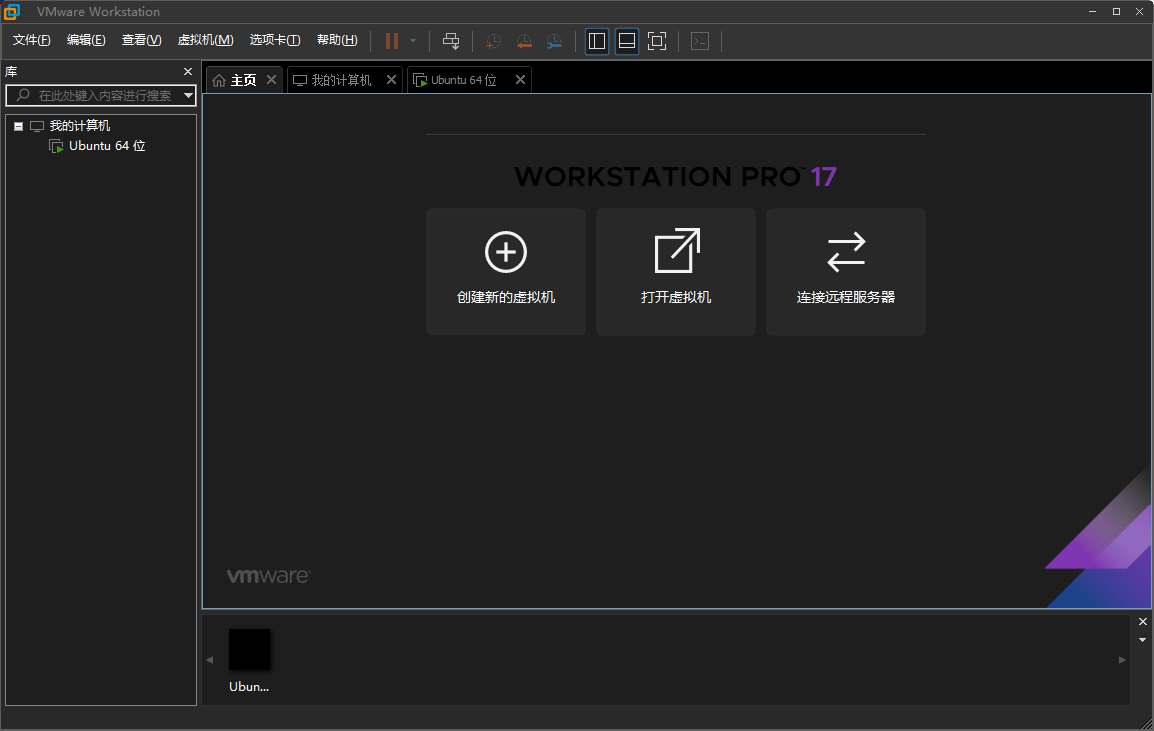
Task: Toggle the thumbnail bar visibility
Action: point(627,41)
